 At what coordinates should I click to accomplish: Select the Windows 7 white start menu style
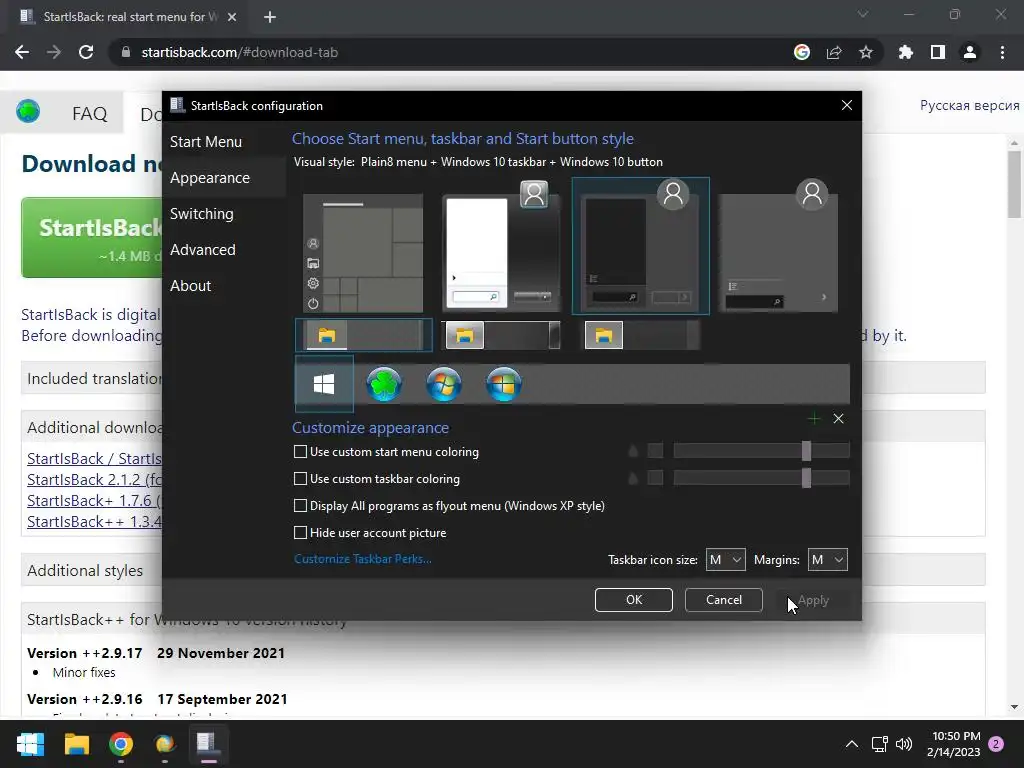tap(501, 246)
